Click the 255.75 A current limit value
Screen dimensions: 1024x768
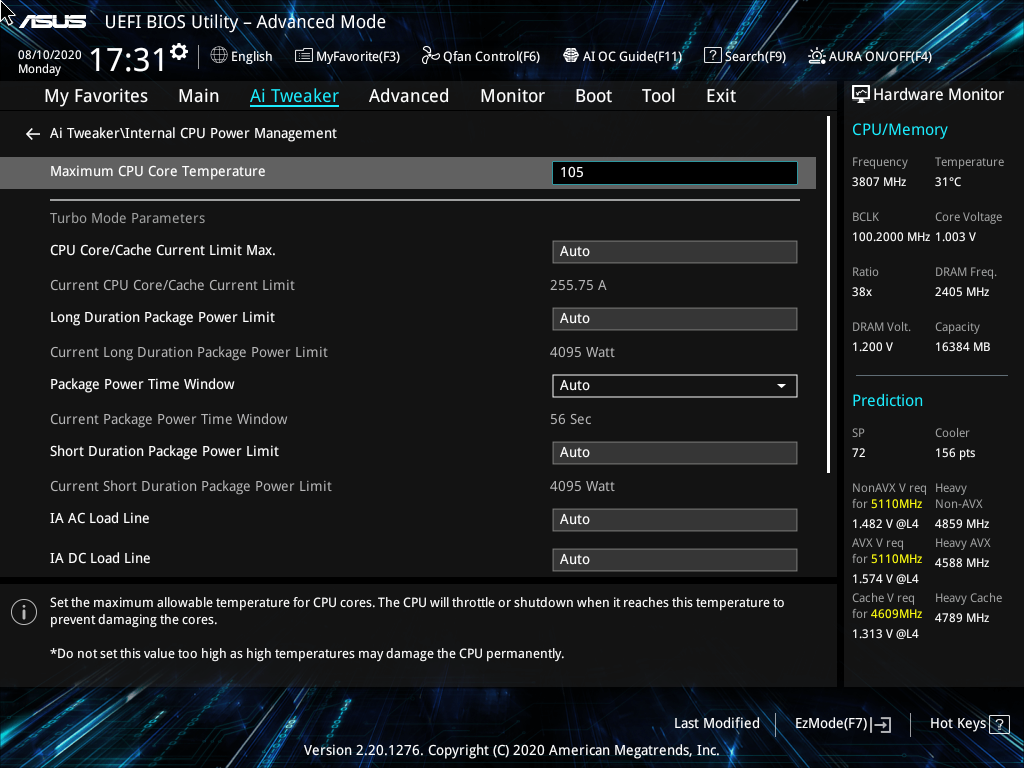578,285
